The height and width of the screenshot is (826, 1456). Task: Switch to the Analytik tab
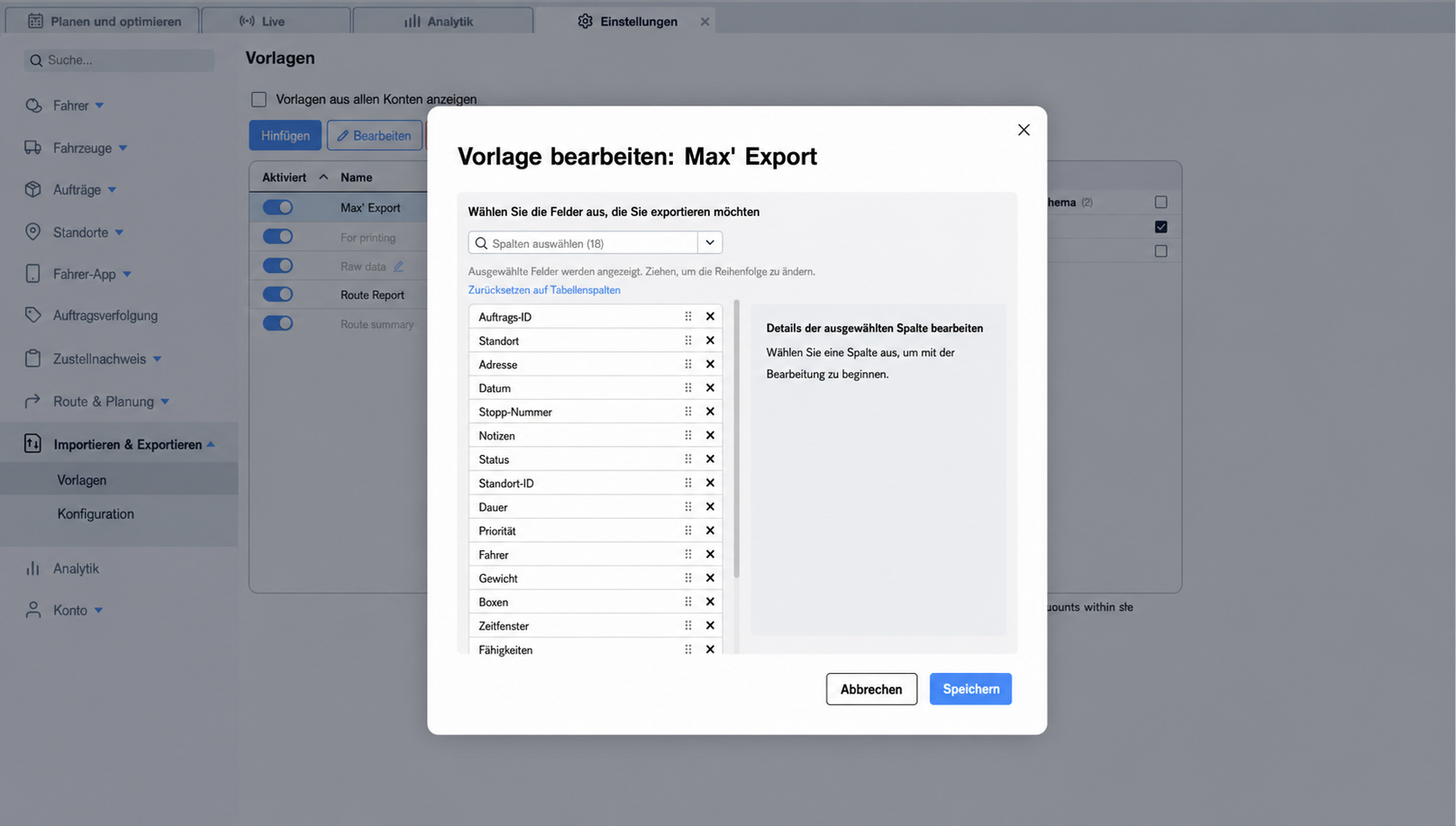pyautogui.click(x=442, y=21)
